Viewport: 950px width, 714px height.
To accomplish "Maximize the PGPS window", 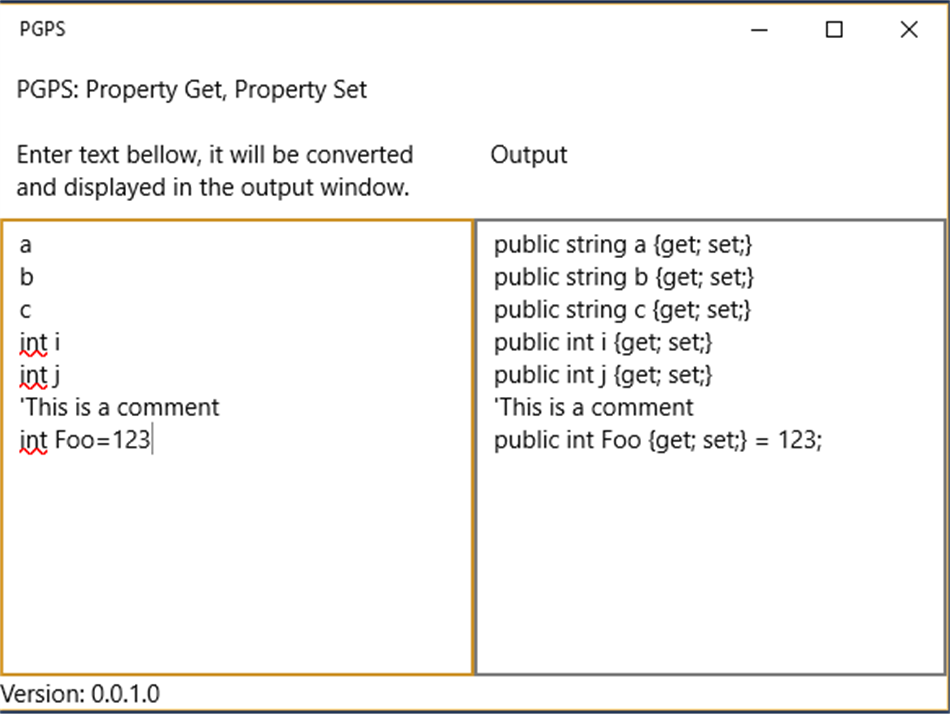I will 834,30.
